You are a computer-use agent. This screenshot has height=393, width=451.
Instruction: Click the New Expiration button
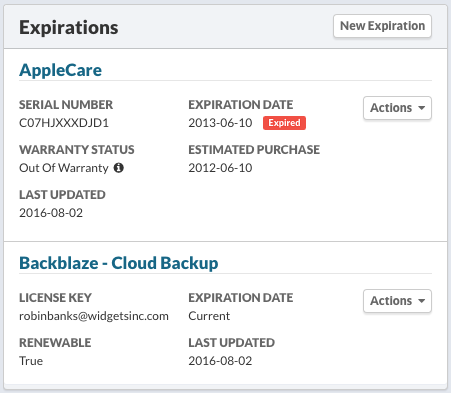[x=382, y=26]
